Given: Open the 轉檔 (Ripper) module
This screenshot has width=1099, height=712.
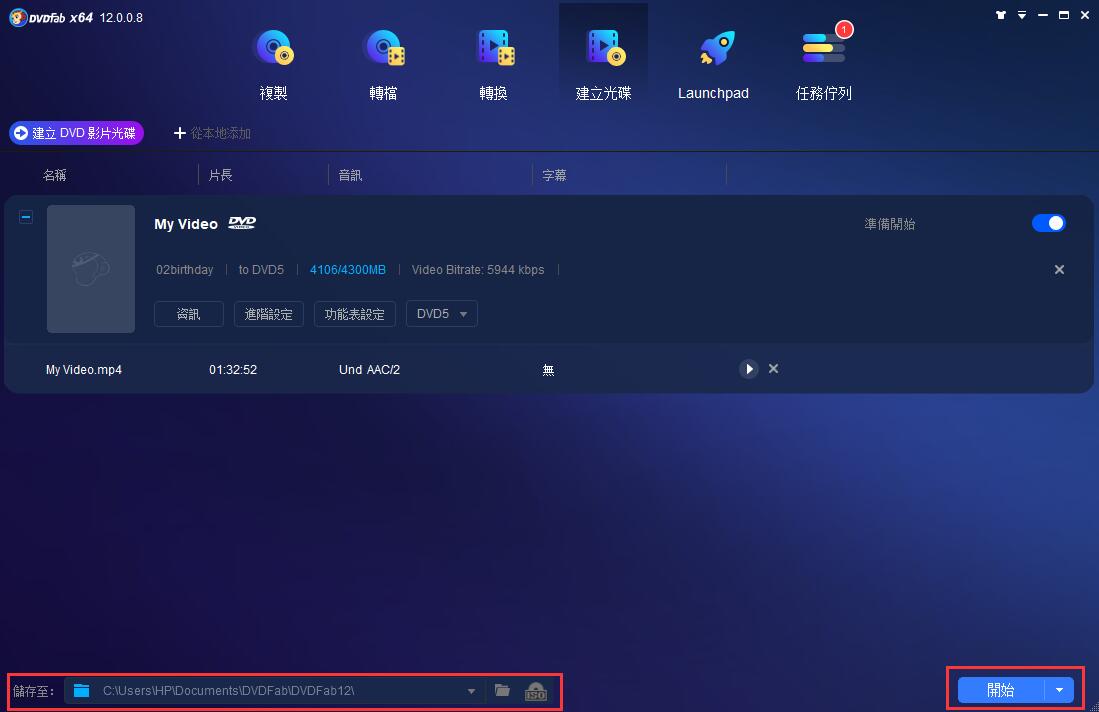Looking at the screenshot, I should 383,64.
